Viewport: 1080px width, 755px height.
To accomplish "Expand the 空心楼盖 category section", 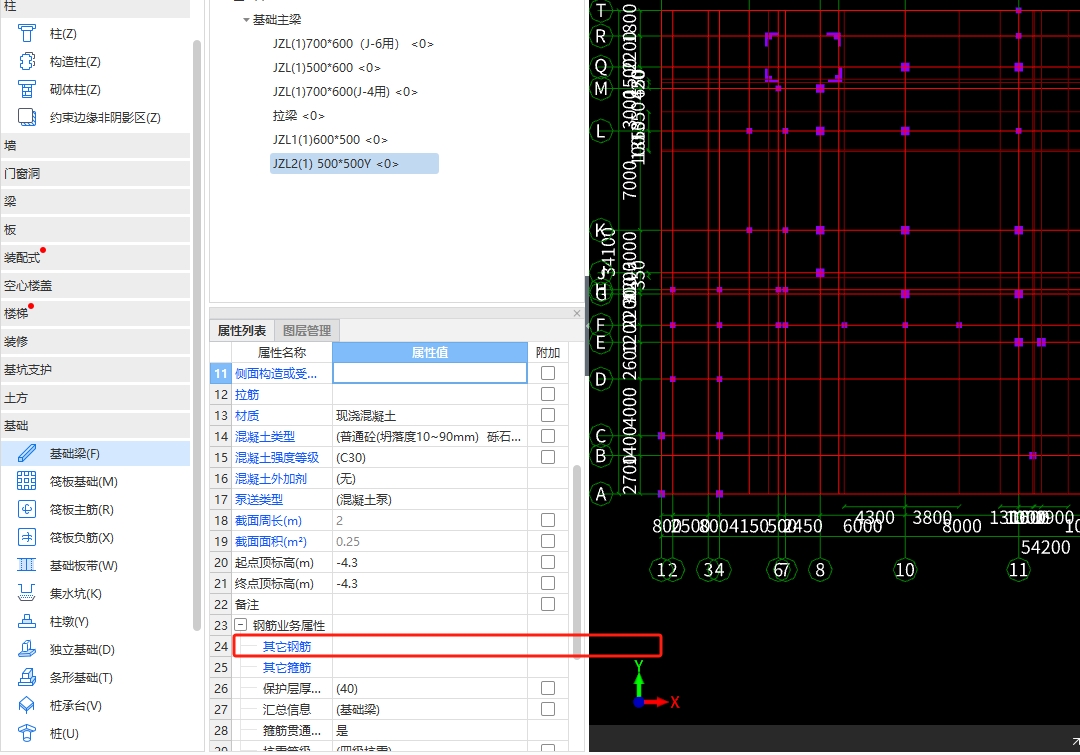I will pos(95,285).
